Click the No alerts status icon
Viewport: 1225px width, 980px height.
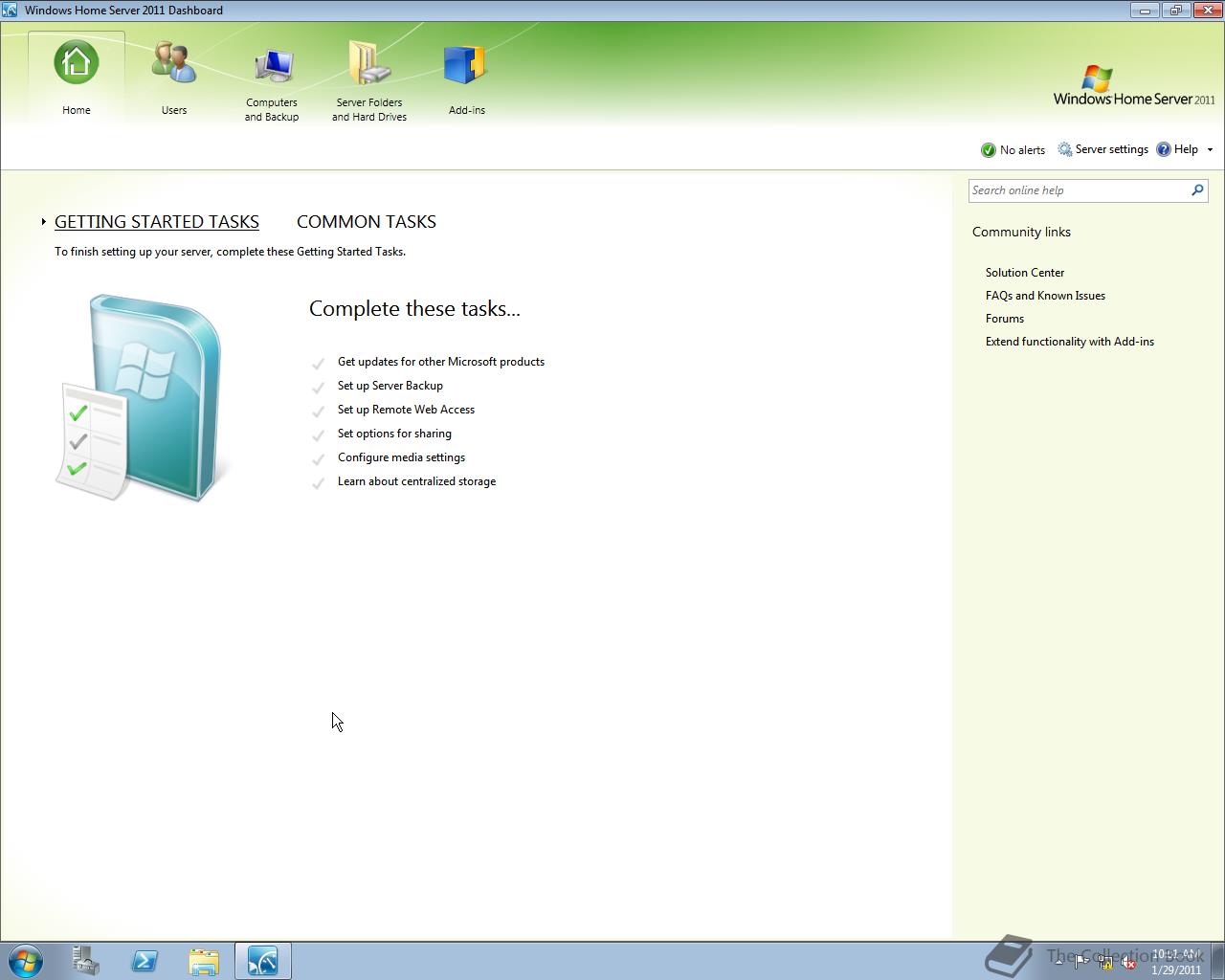coord(989,150)
